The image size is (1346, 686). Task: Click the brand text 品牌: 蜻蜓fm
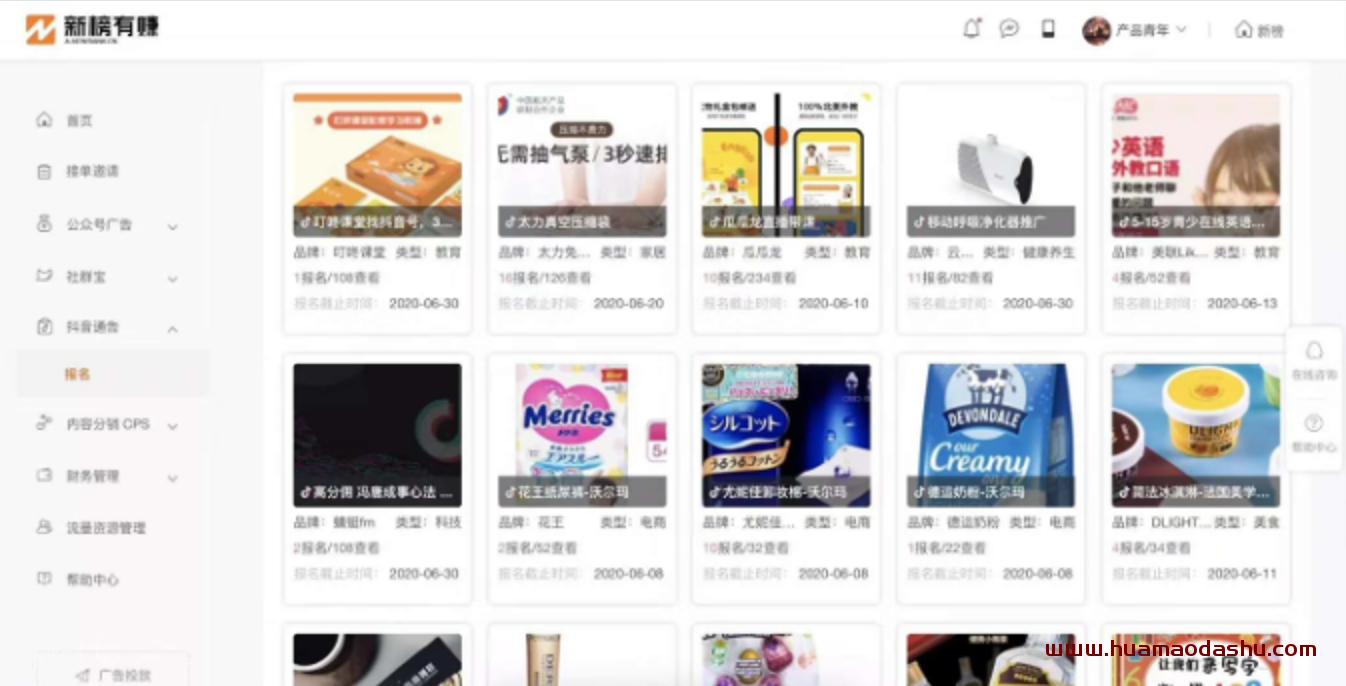(334, 522)
